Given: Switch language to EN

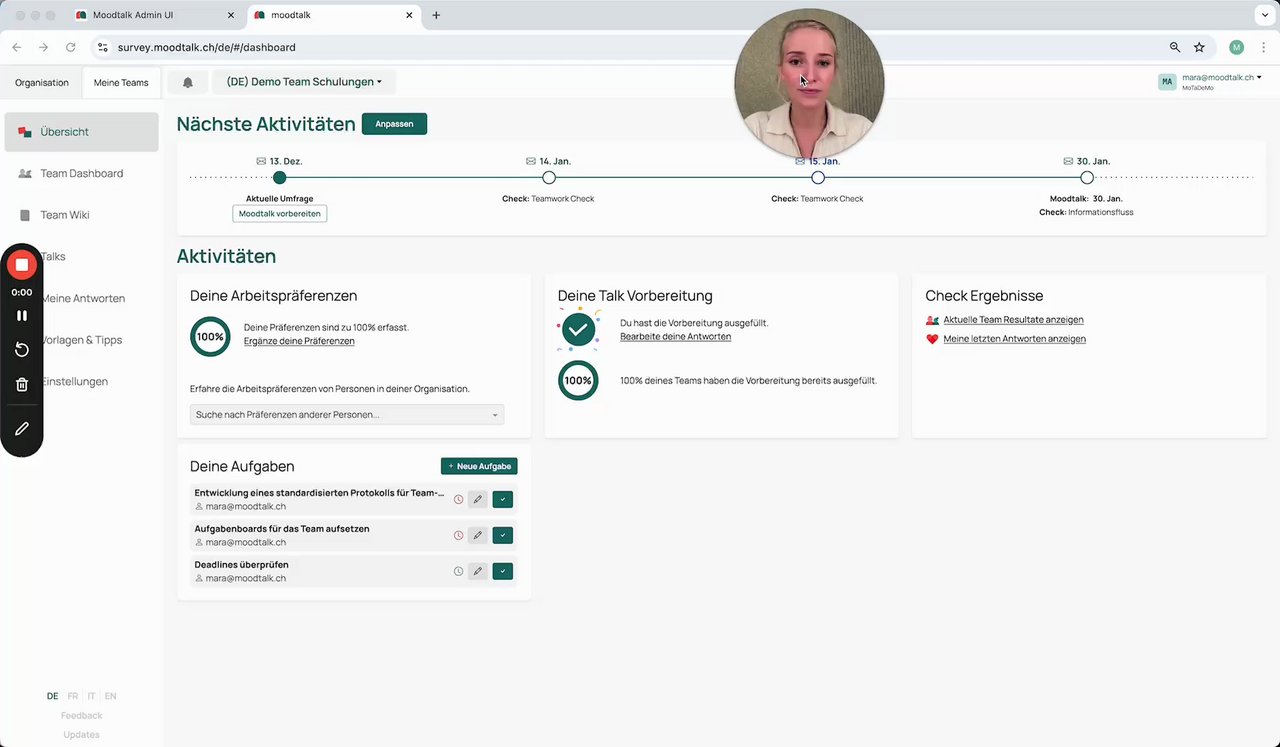Looking at the screenshot, I should coord(110,696).
